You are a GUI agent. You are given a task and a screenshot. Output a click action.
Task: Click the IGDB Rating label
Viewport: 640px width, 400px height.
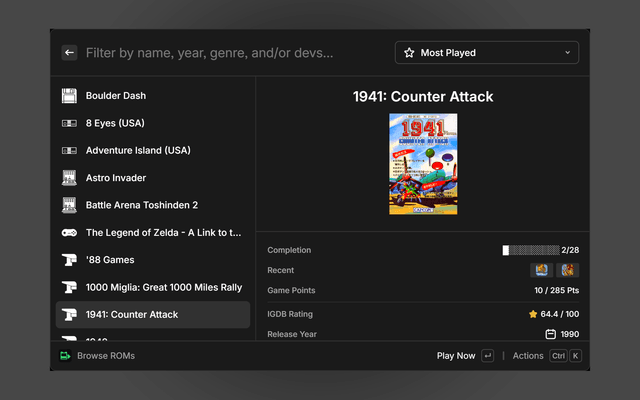click(x=290, y=314)
